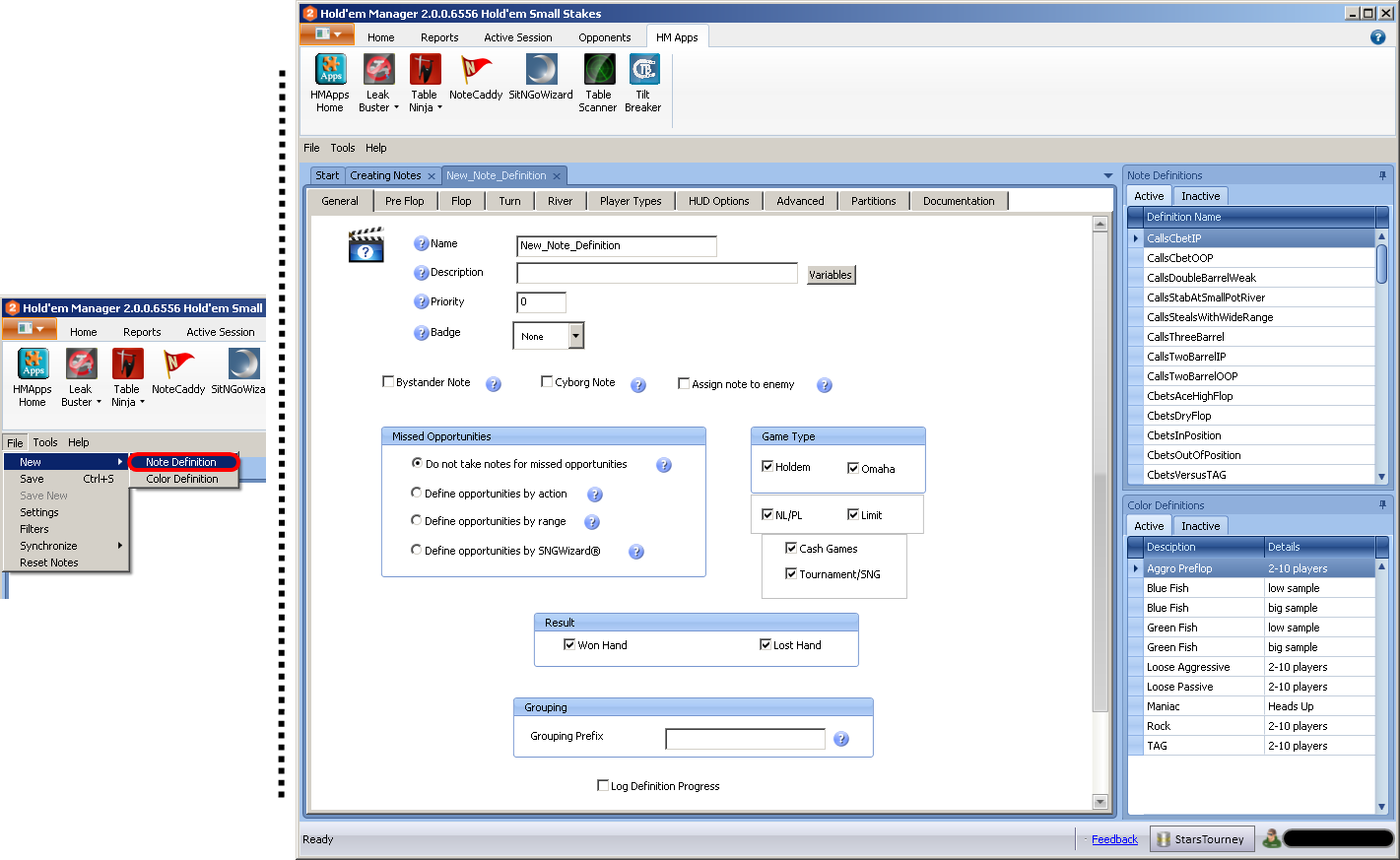
Task: Open Tools menu in main window
Action: click(x=343, y=148)
